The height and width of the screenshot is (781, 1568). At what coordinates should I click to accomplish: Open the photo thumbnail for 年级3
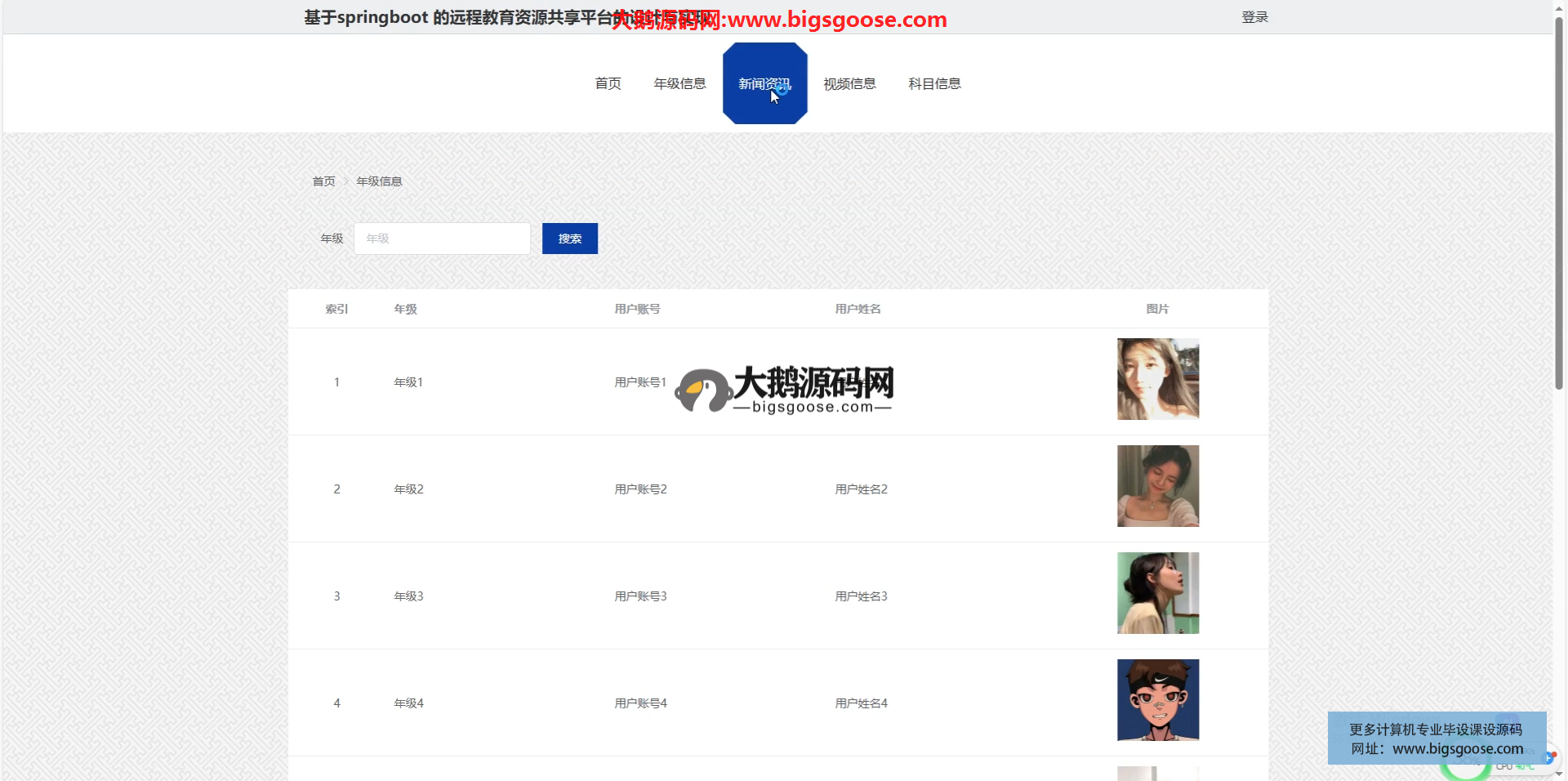(x=1157, y=593)
